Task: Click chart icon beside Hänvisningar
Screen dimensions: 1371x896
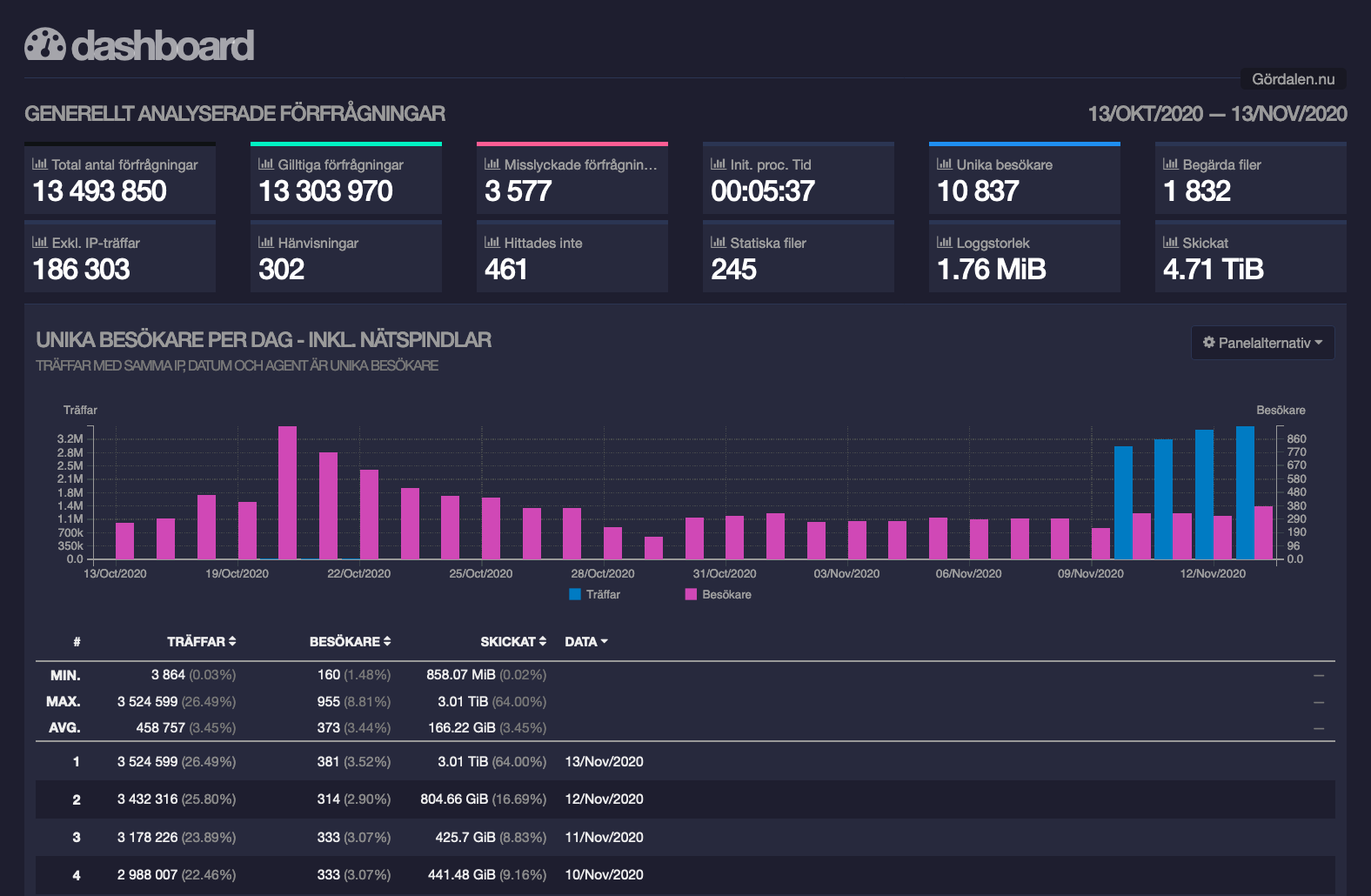Action: click(x=266, y=242)
